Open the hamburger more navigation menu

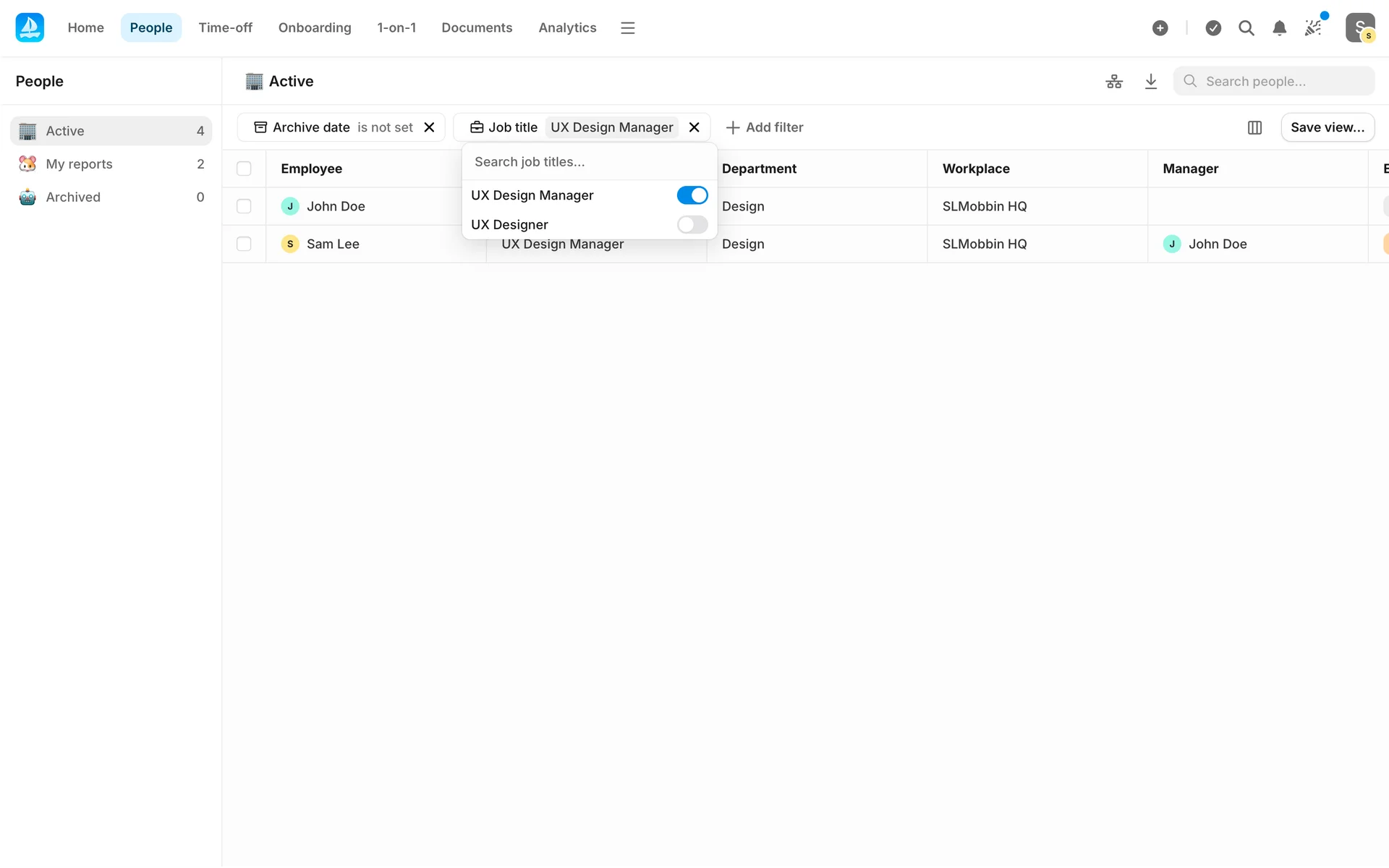[x=627, y=28]
